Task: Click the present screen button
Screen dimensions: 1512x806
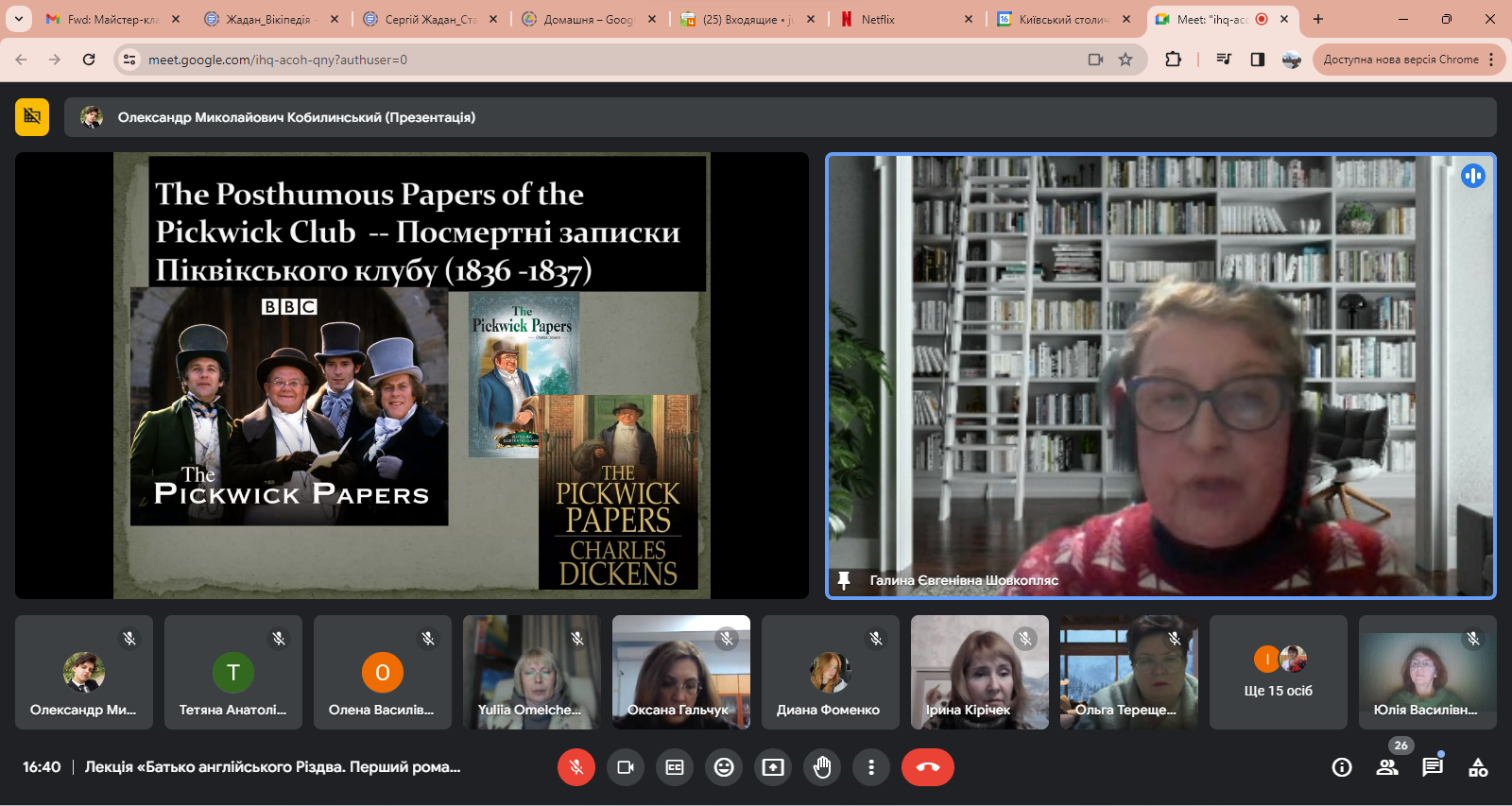Action: pyautogui.click(x=773, y=767)
